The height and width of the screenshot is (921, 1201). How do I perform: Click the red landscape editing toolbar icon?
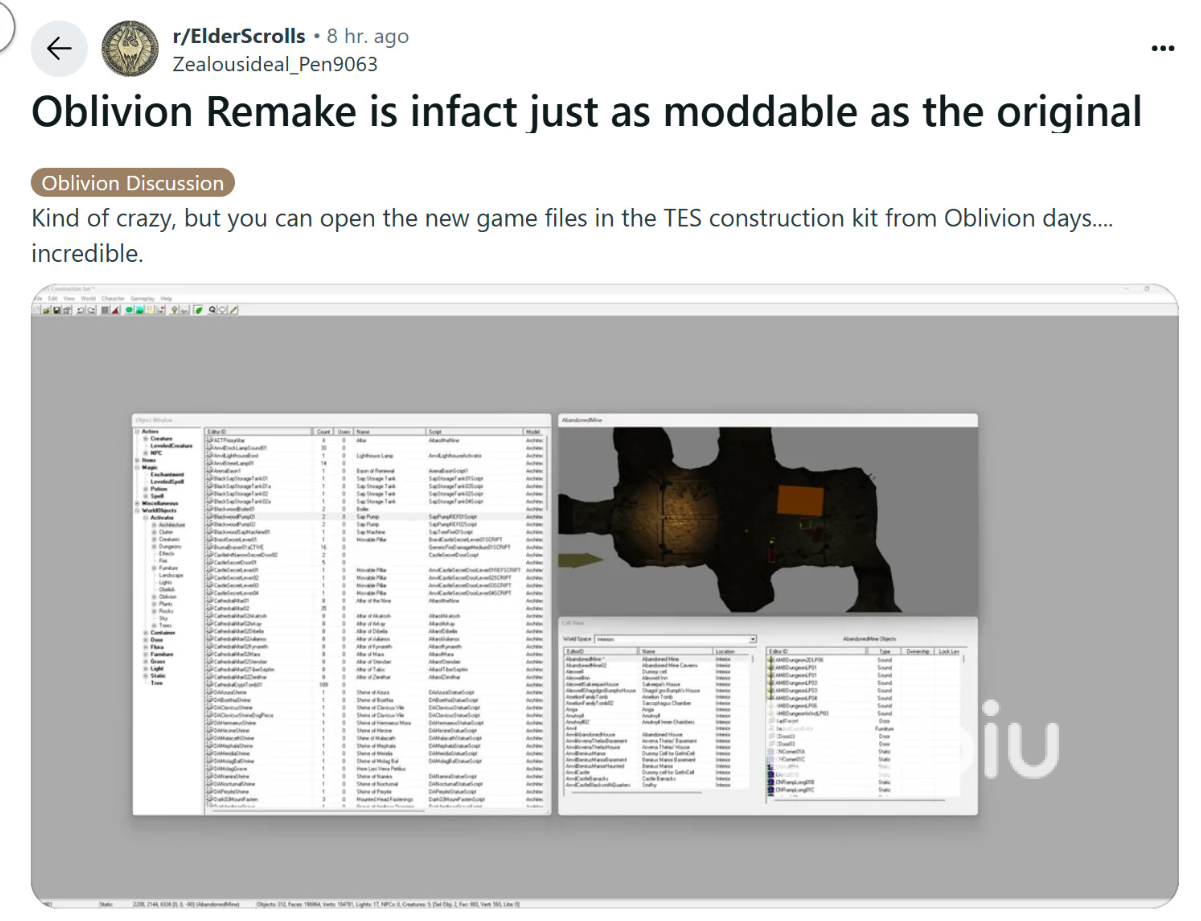point(116,310)
